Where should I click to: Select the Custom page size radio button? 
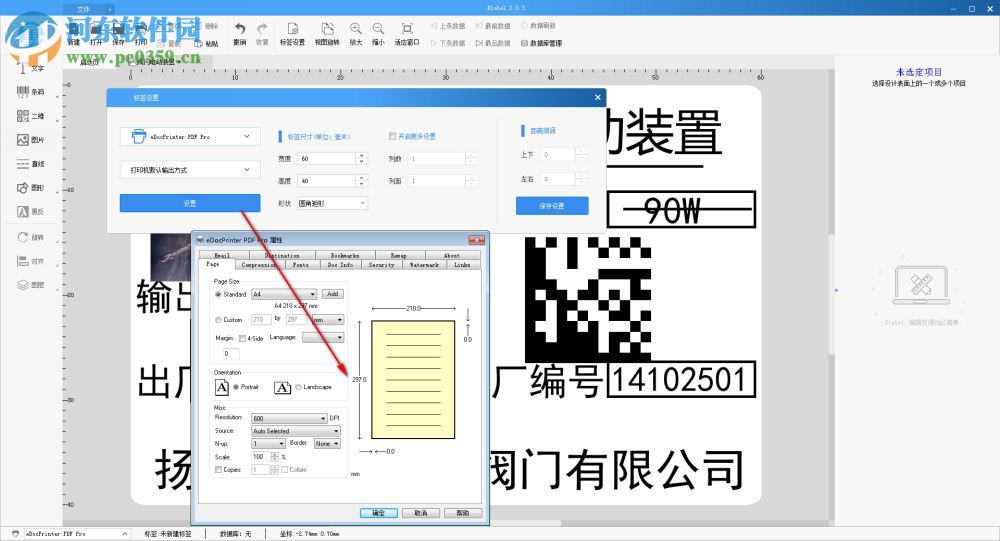tap(218, 320)
